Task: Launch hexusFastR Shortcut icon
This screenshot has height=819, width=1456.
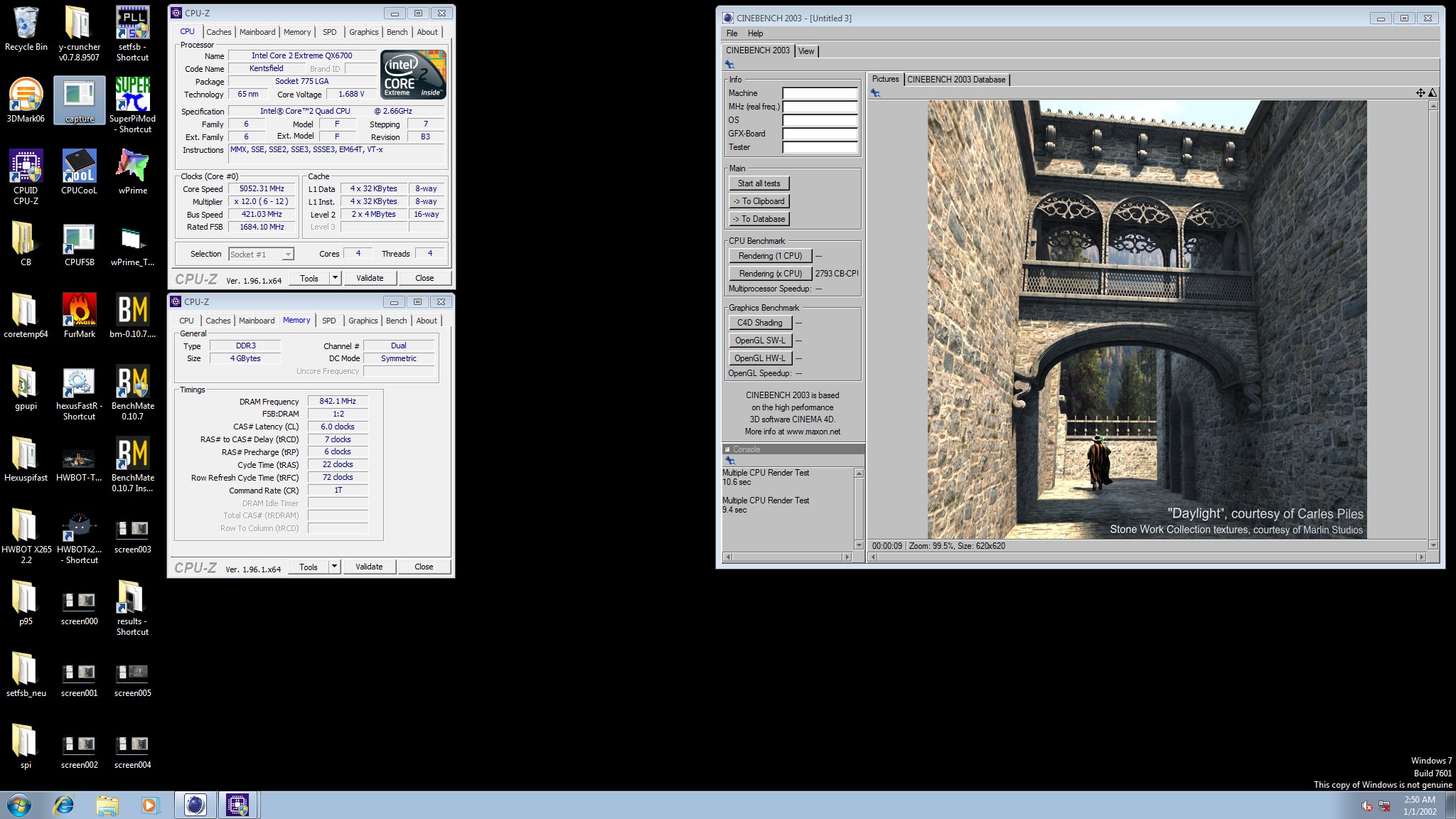Action: tap(79, 392)
